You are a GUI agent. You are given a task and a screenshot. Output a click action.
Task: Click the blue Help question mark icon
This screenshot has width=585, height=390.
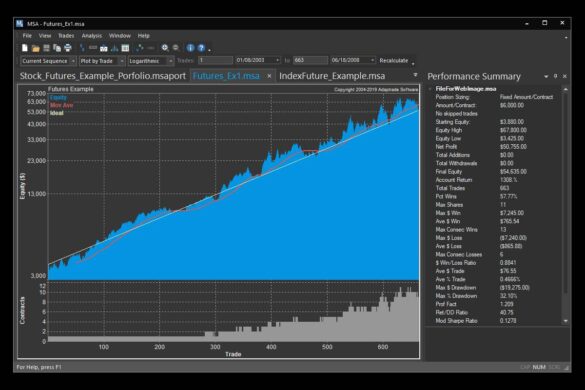point(201,48)
